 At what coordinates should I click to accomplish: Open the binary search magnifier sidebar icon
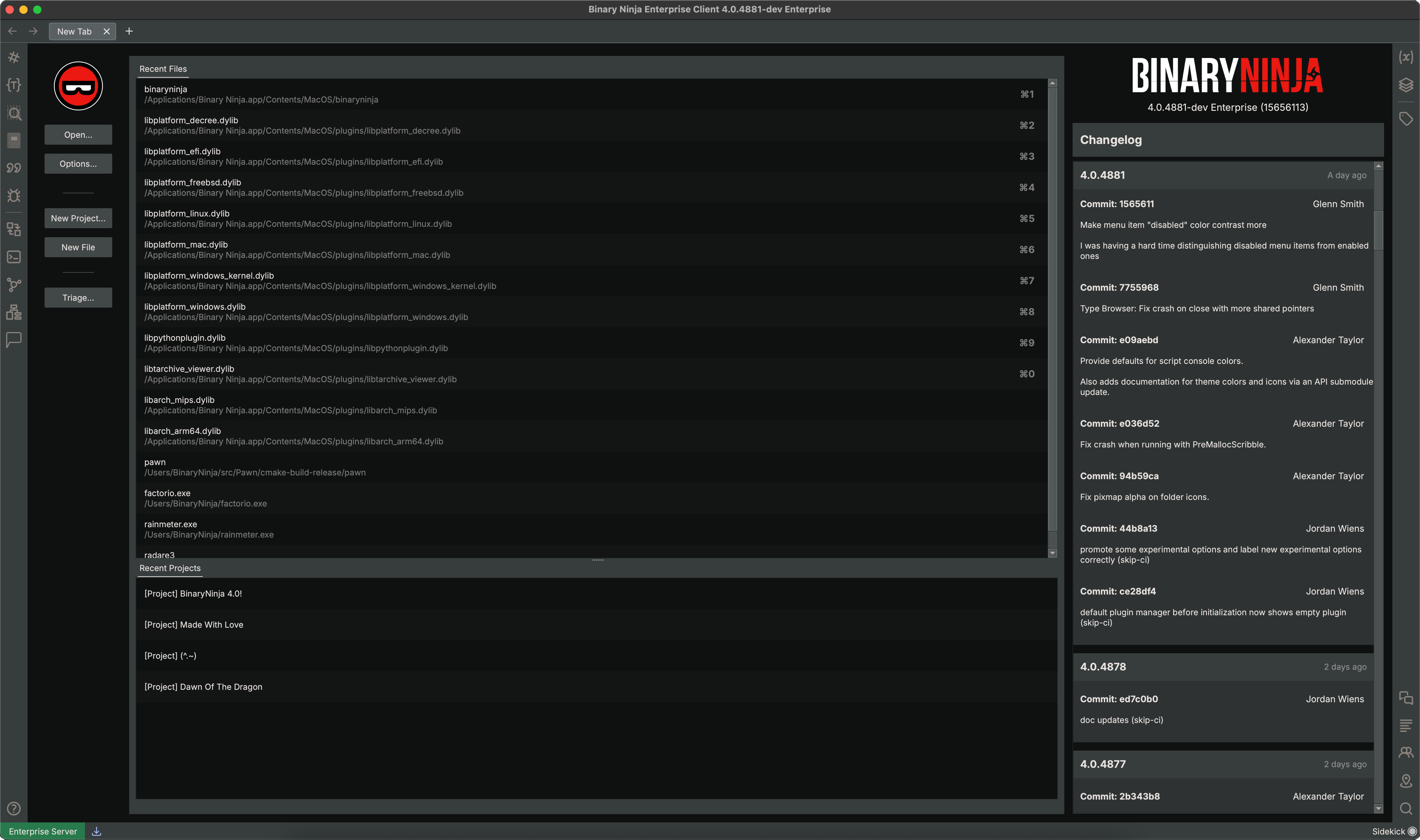13,113
